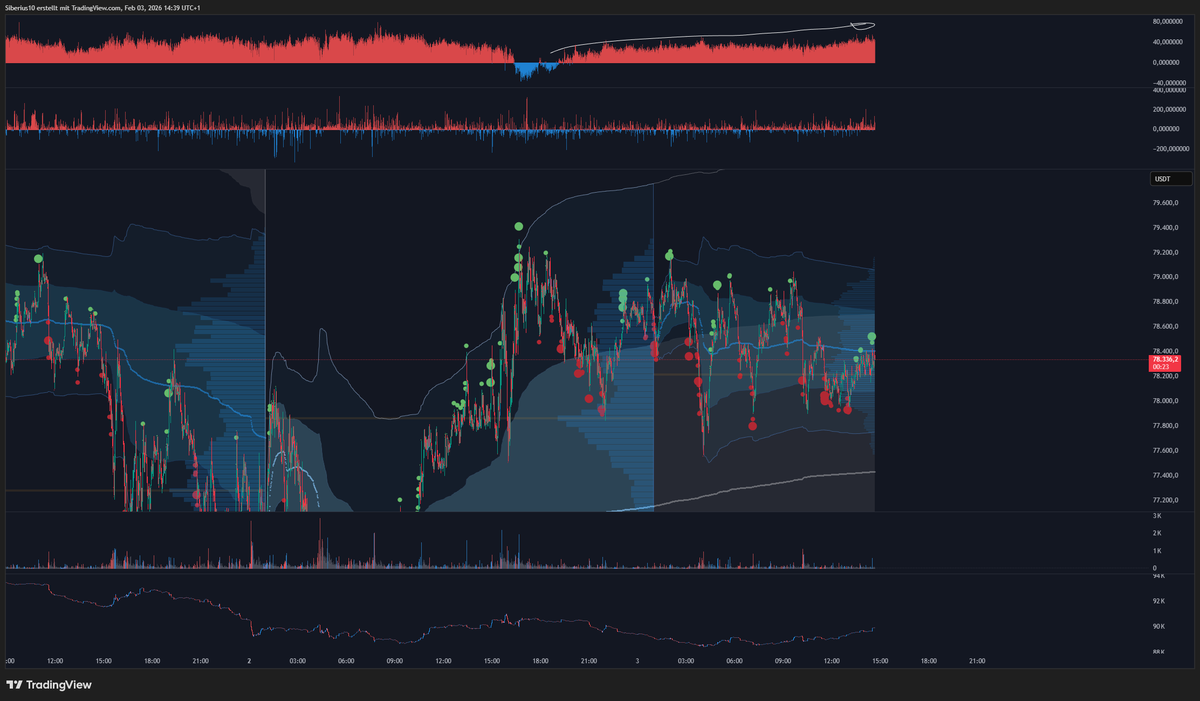Click the 200,000000 label on second indicator scale
This screenshot has width=1200, height=701.
tap(1170, 110)
